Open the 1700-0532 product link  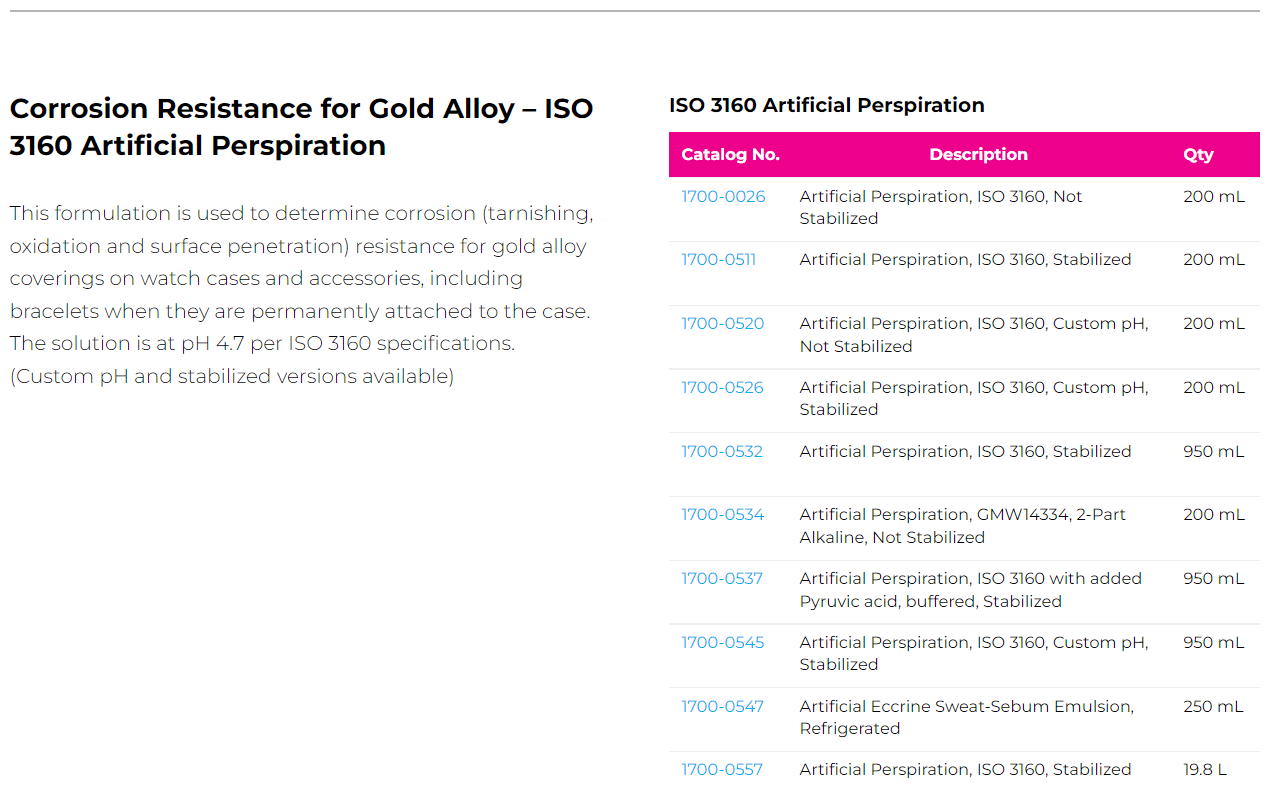pyautogui.click(x=721, y=452)
